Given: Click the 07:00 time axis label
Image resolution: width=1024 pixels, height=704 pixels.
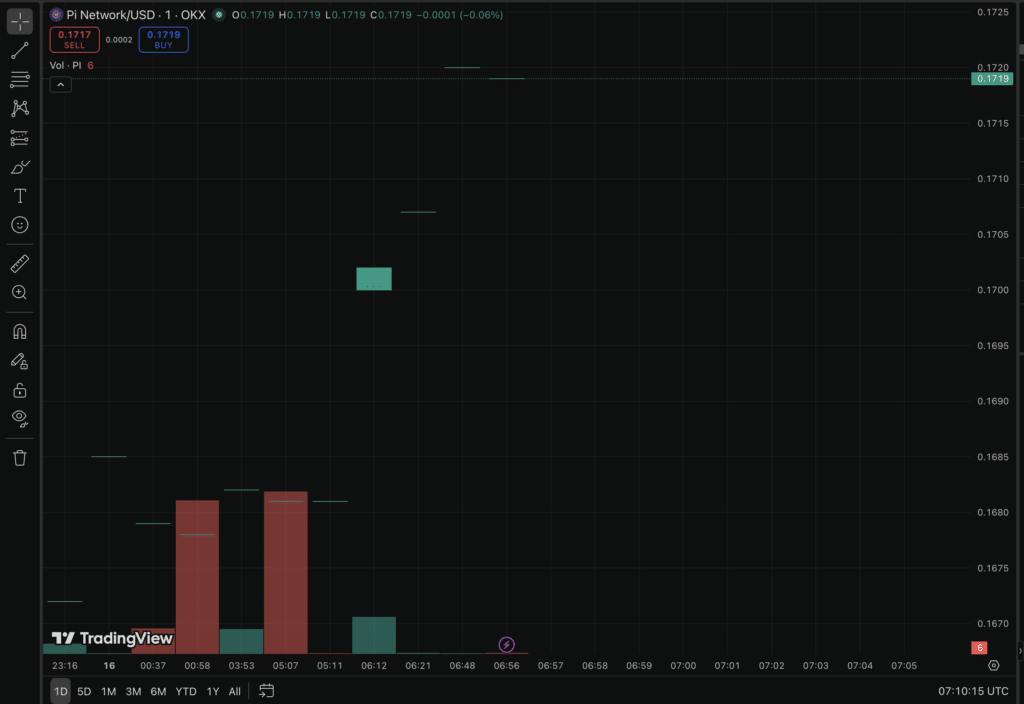Looking at the screenshot, I should click(683, 665).
